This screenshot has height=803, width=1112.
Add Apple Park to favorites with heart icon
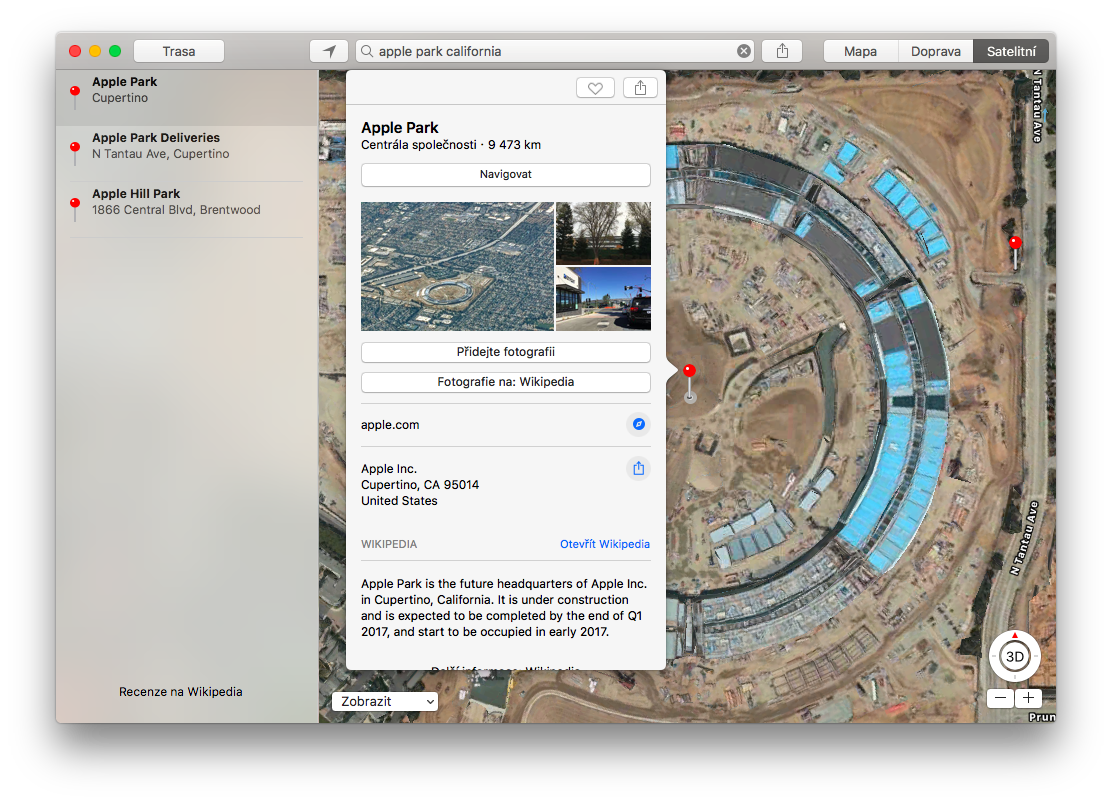click(595, 88)
